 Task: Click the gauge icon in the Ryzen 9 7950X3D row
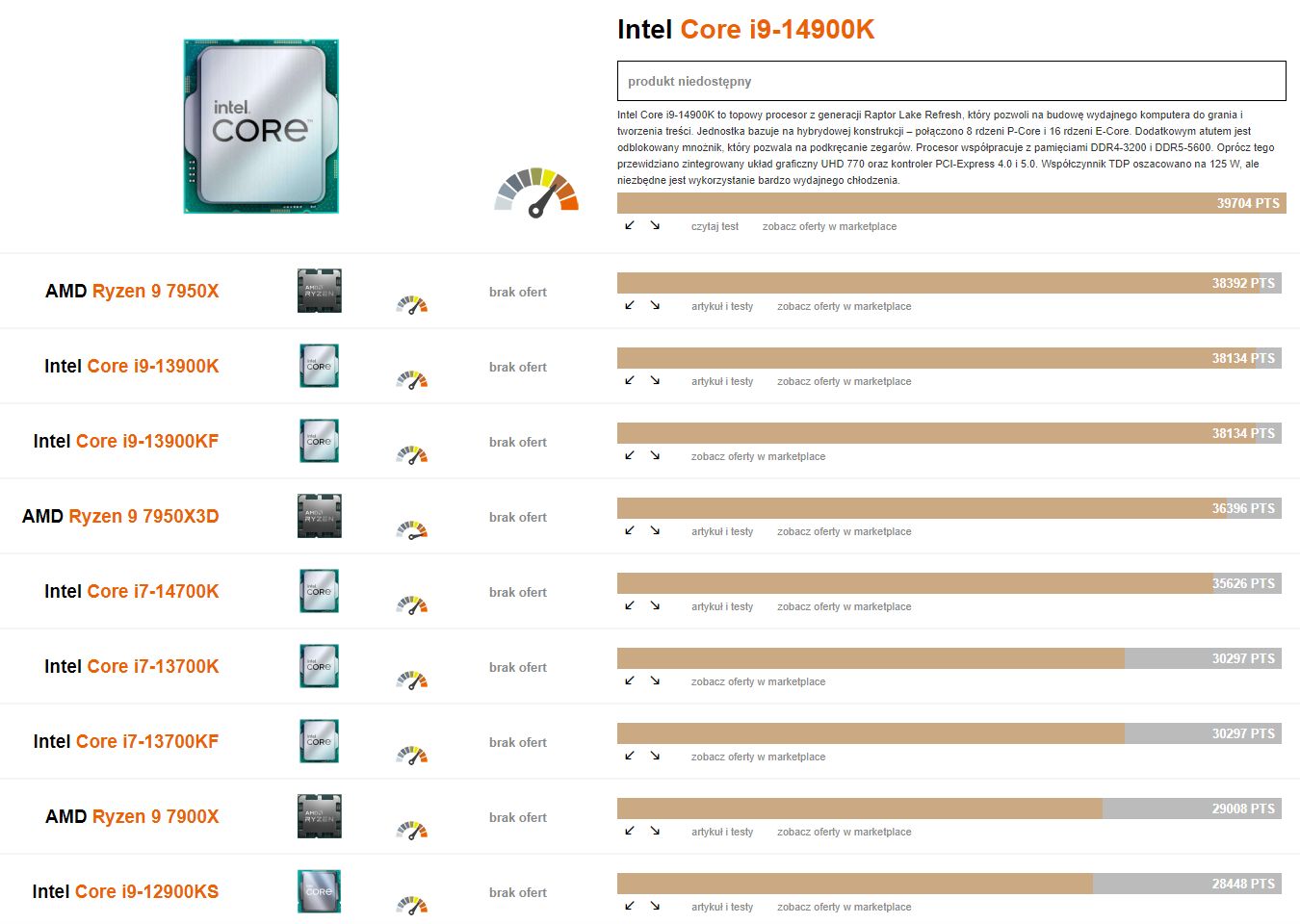[x=411, y=529]
